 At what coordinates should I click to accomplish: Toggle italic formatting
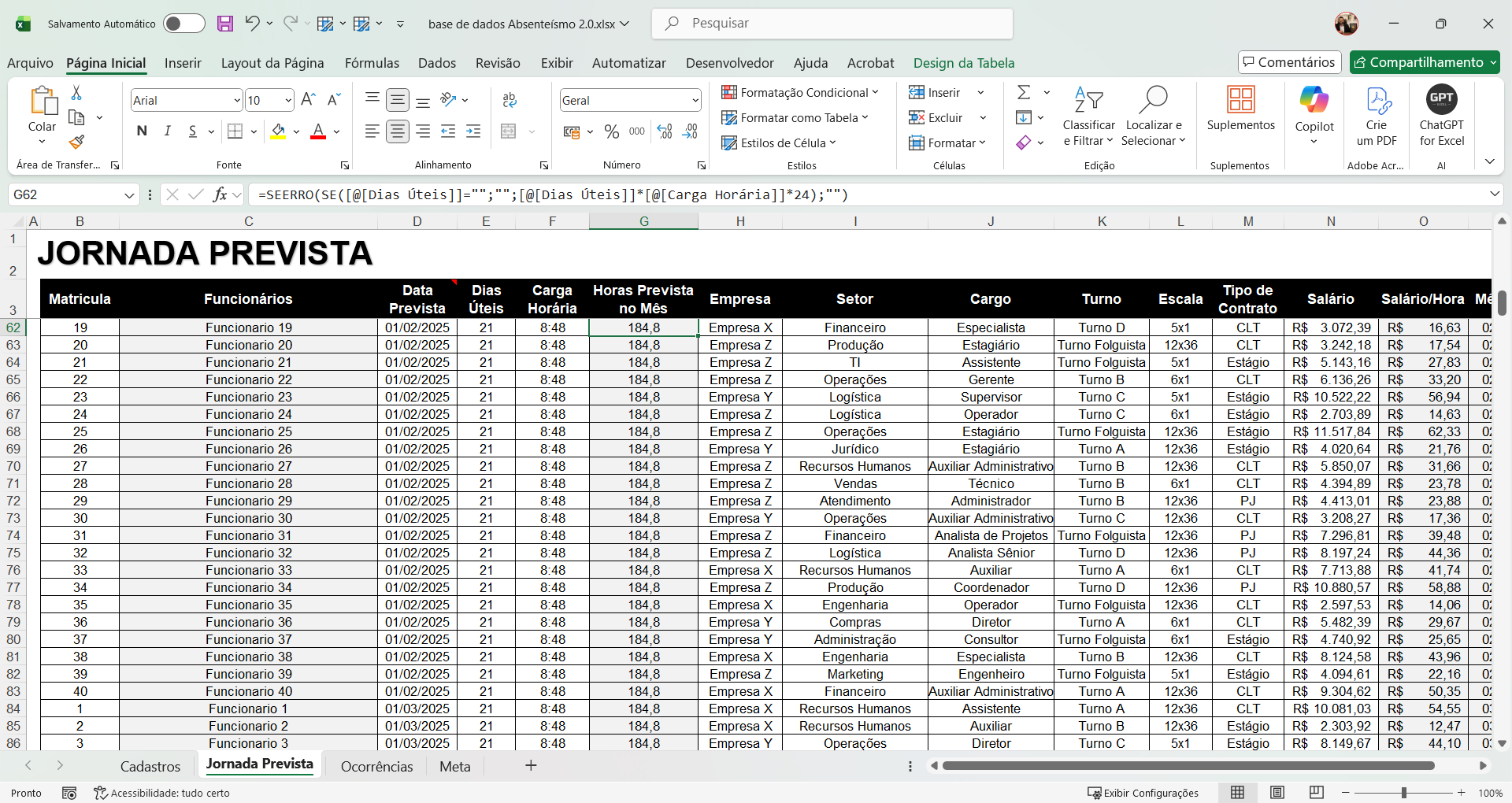point(167,131)
